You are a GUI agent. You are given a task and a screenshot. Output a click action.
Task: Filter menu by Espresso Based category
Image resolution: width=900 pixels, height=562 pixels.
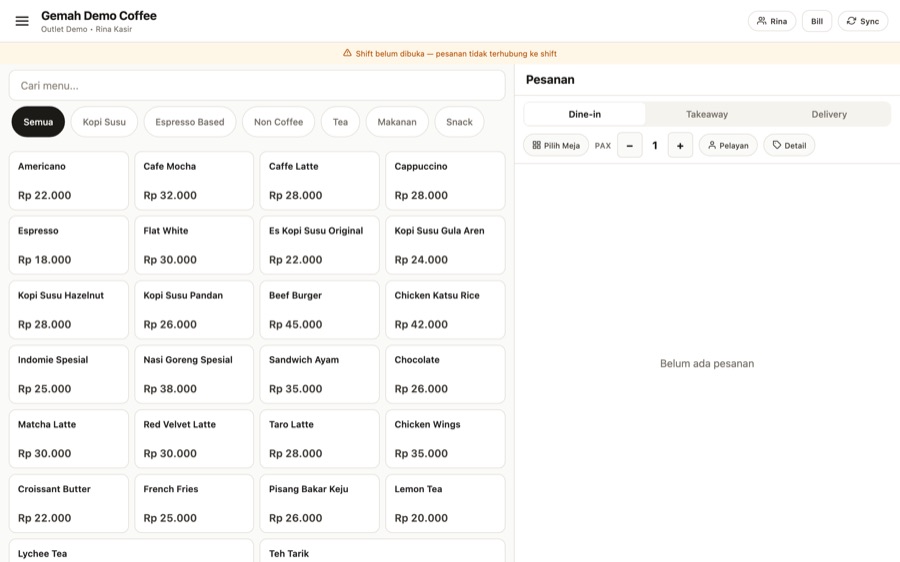point(189,122)
